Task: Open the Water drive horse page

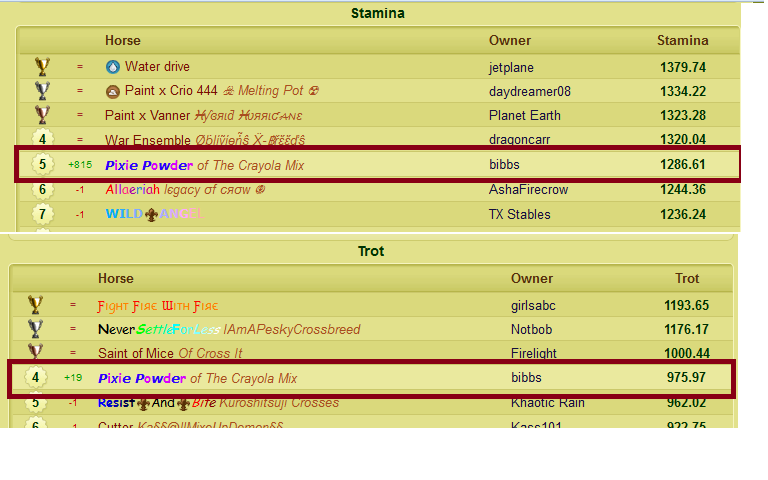Action: pos(157,67)
